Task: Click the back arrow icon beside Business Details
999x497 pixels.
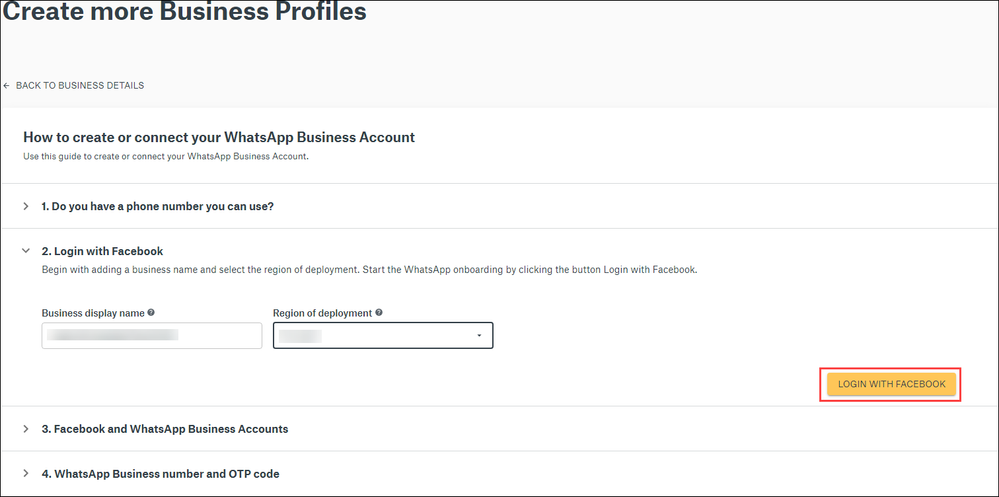Action: click(x=6, y=85)
